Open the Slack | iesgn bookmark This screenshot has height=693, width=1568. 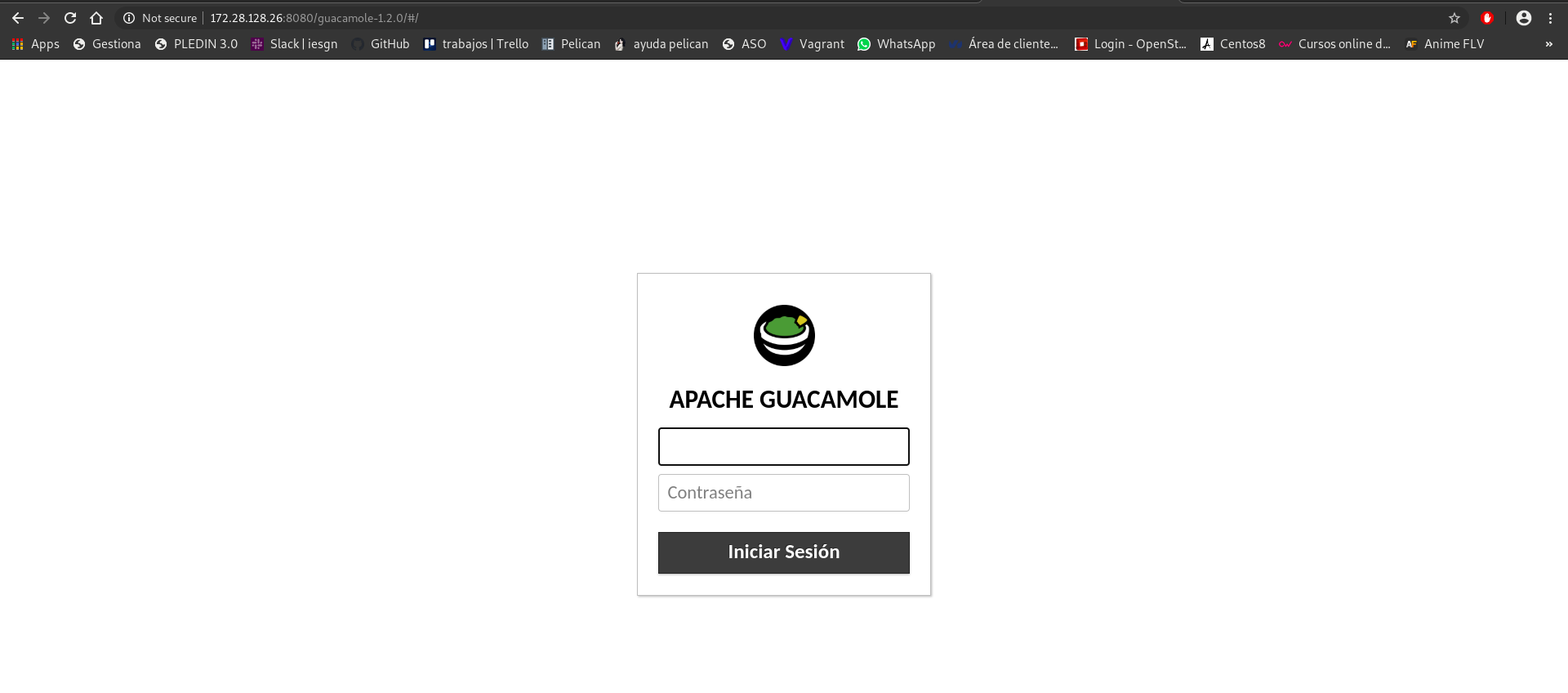(x=294, y=44)
